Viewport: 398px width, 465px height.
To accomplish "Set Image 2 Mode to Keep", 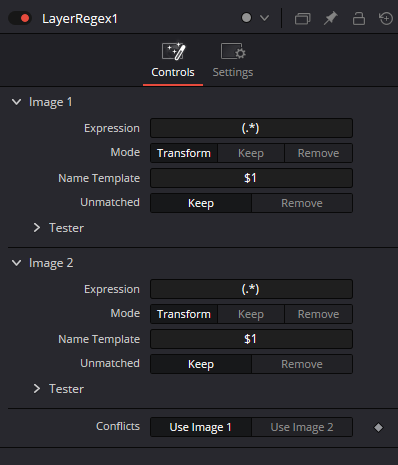I will point(251,314).
